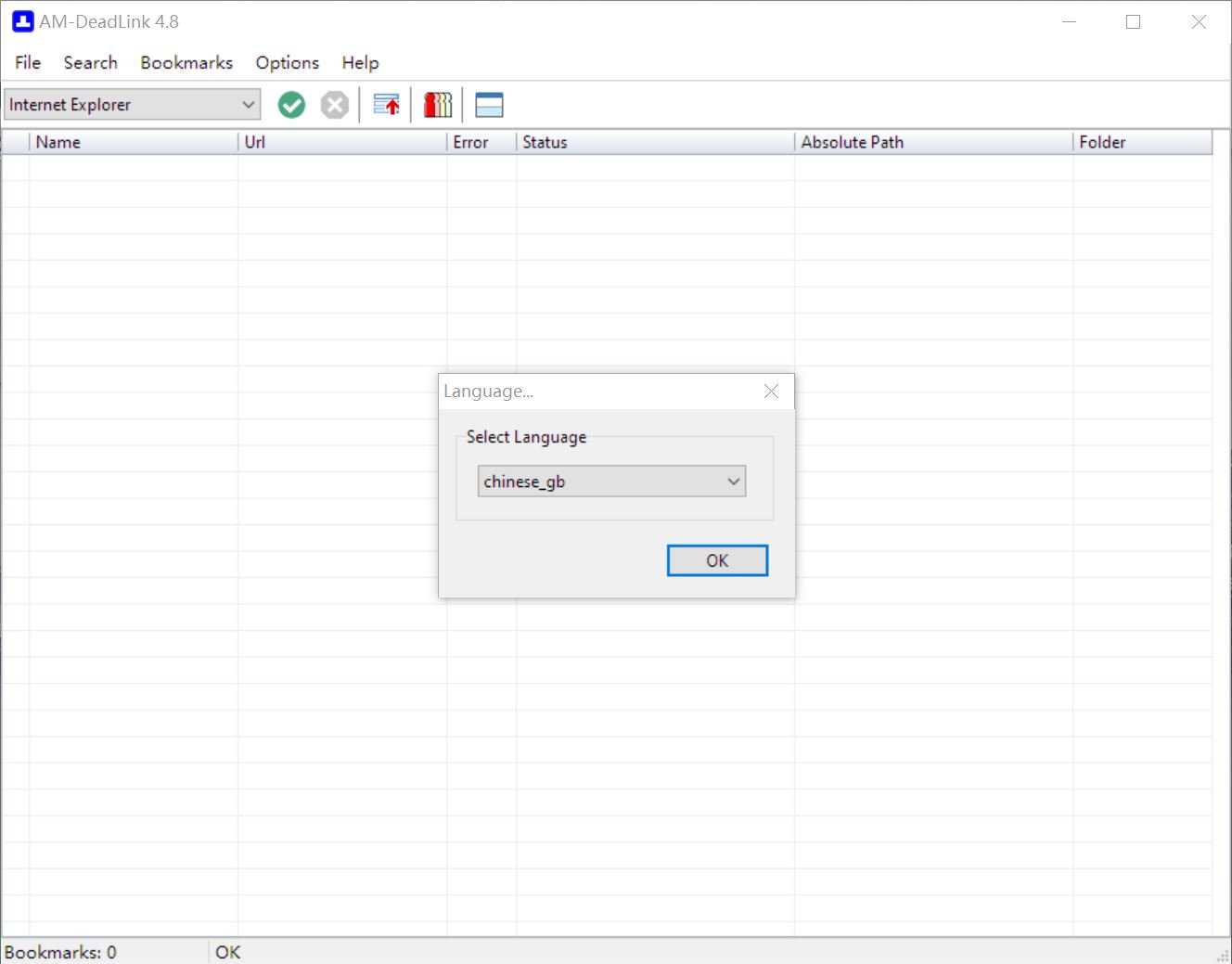1232x964 pixels.
Task: Click the Absolute Path column header
Action: 932,142
